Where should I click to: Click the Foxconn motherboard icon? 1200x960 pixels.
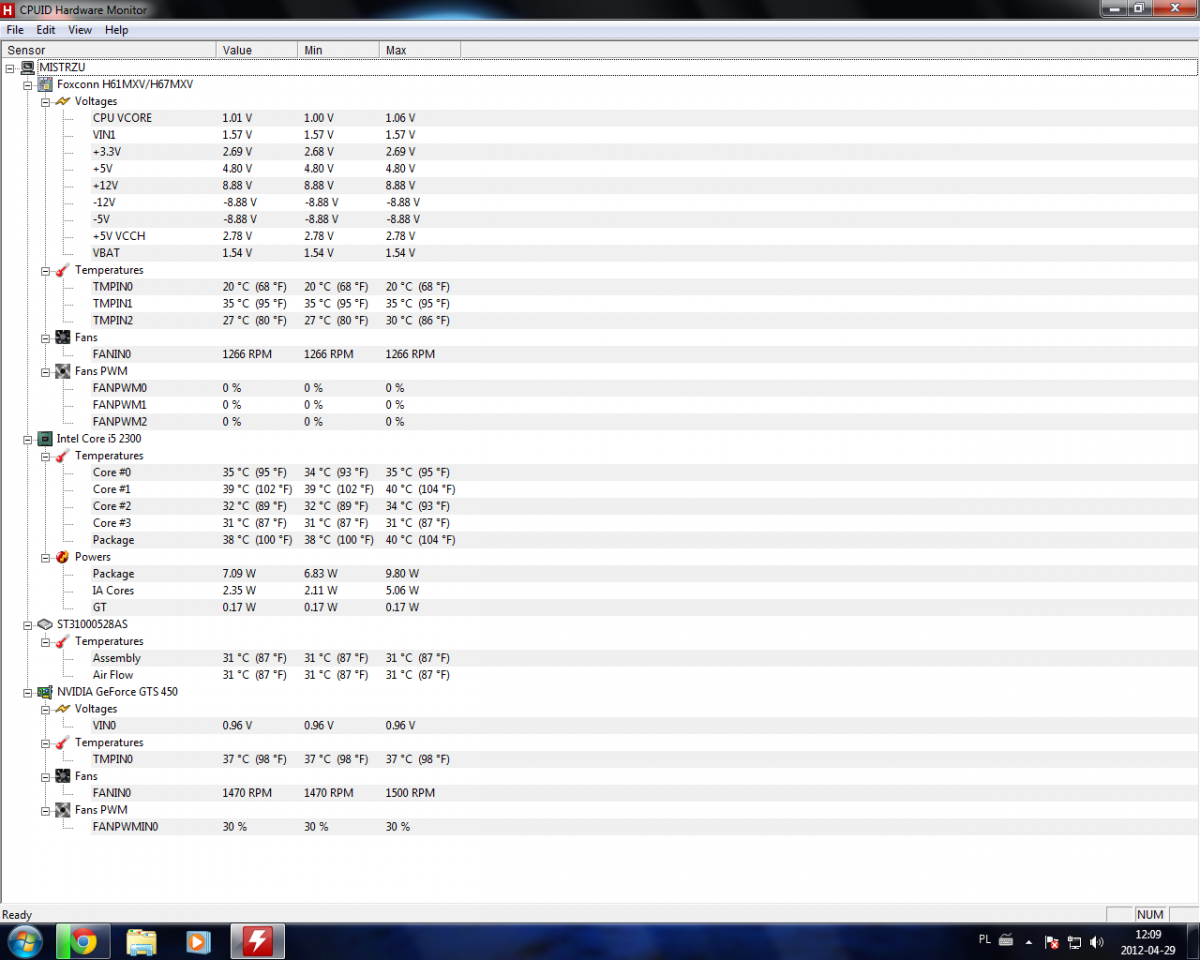click(x=45, y=84)
